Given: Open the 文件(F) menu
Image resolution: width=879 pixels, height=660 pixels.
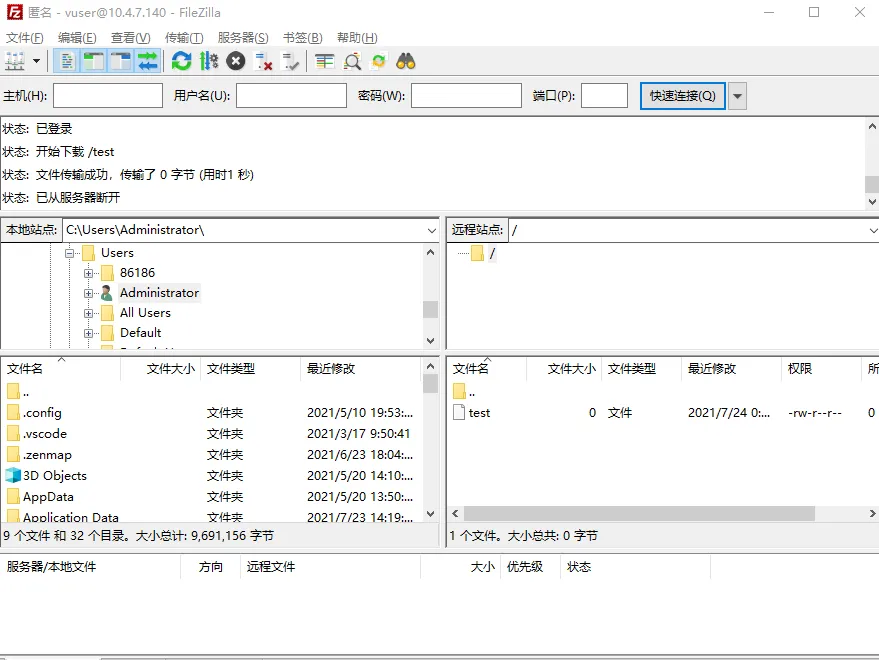Looking at the screenshot, I should [x=25, y=38].
